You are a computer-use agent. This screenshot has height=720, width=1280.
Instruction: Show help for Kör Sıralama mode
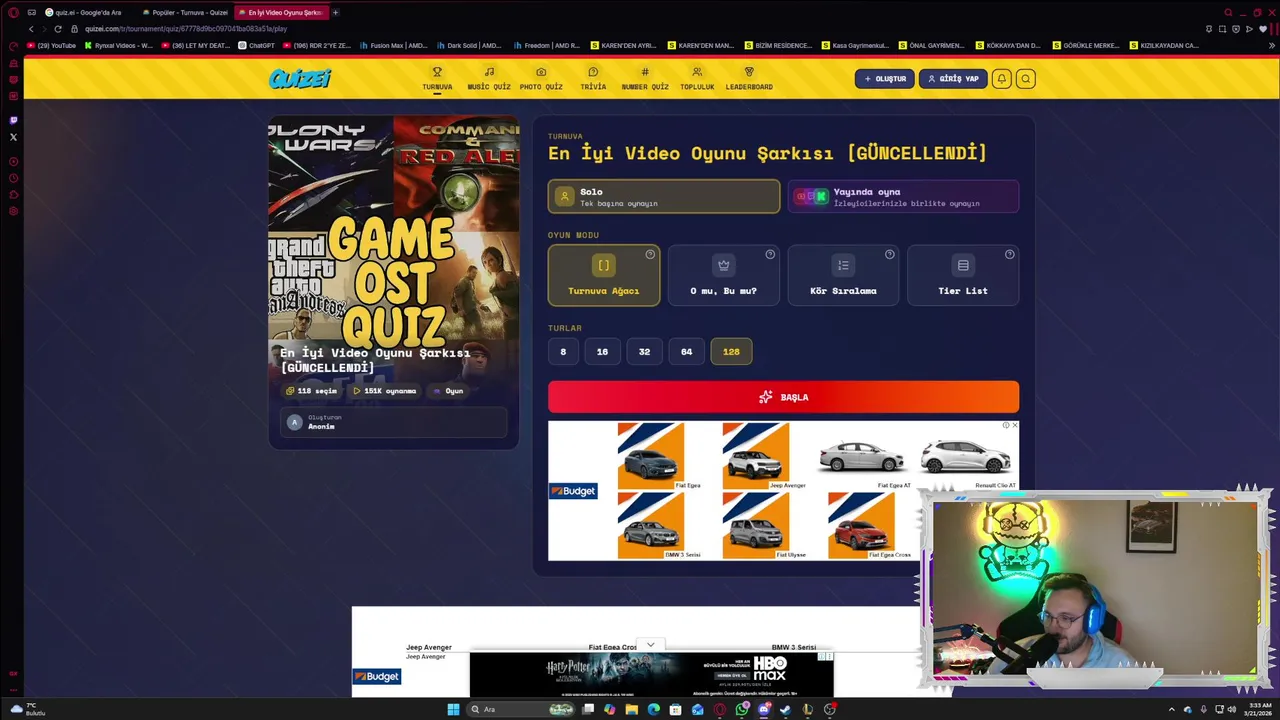point(890,254)
